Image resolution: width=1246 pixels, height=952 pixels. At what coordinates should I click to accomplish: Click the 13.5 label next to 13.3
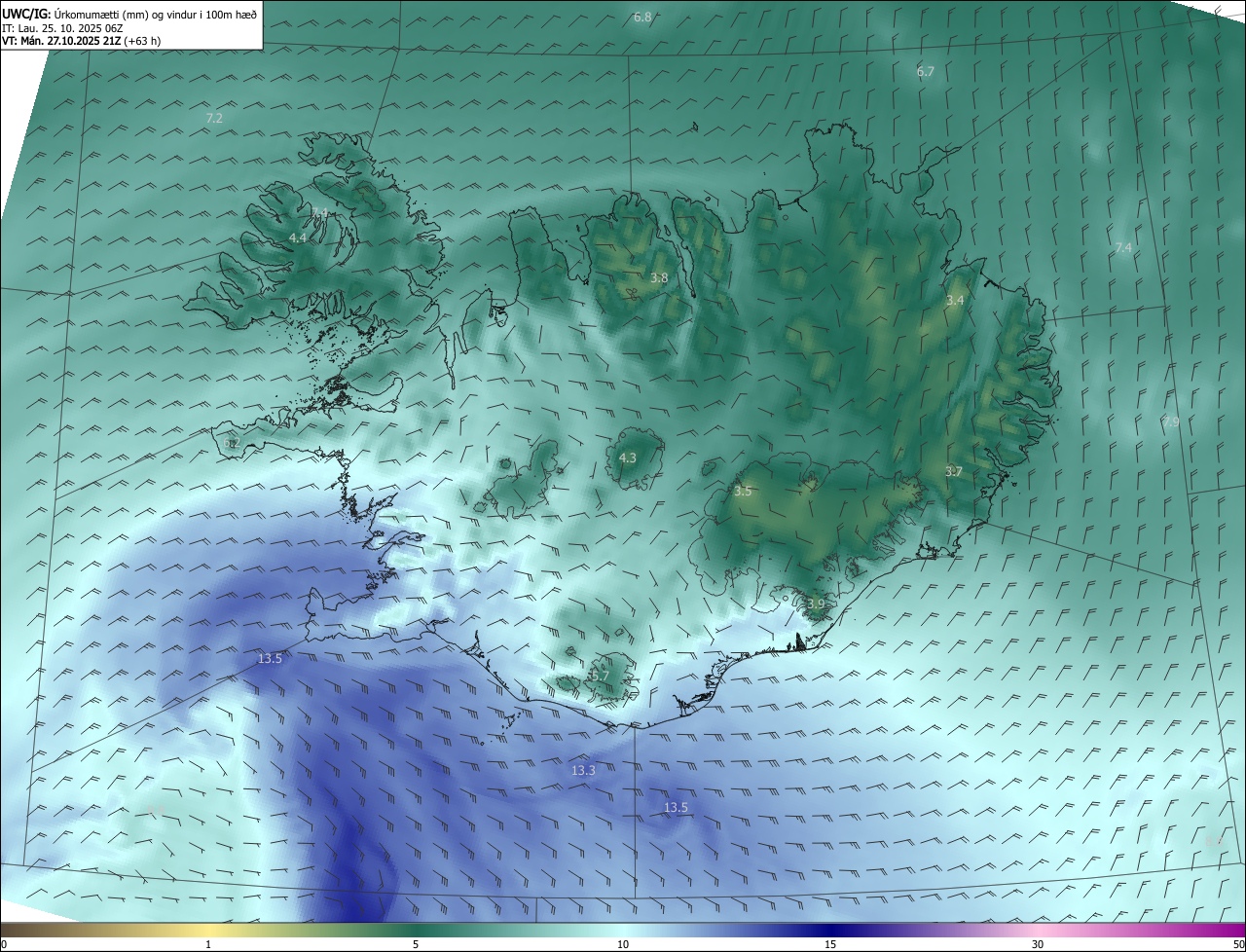click(676, 808)
